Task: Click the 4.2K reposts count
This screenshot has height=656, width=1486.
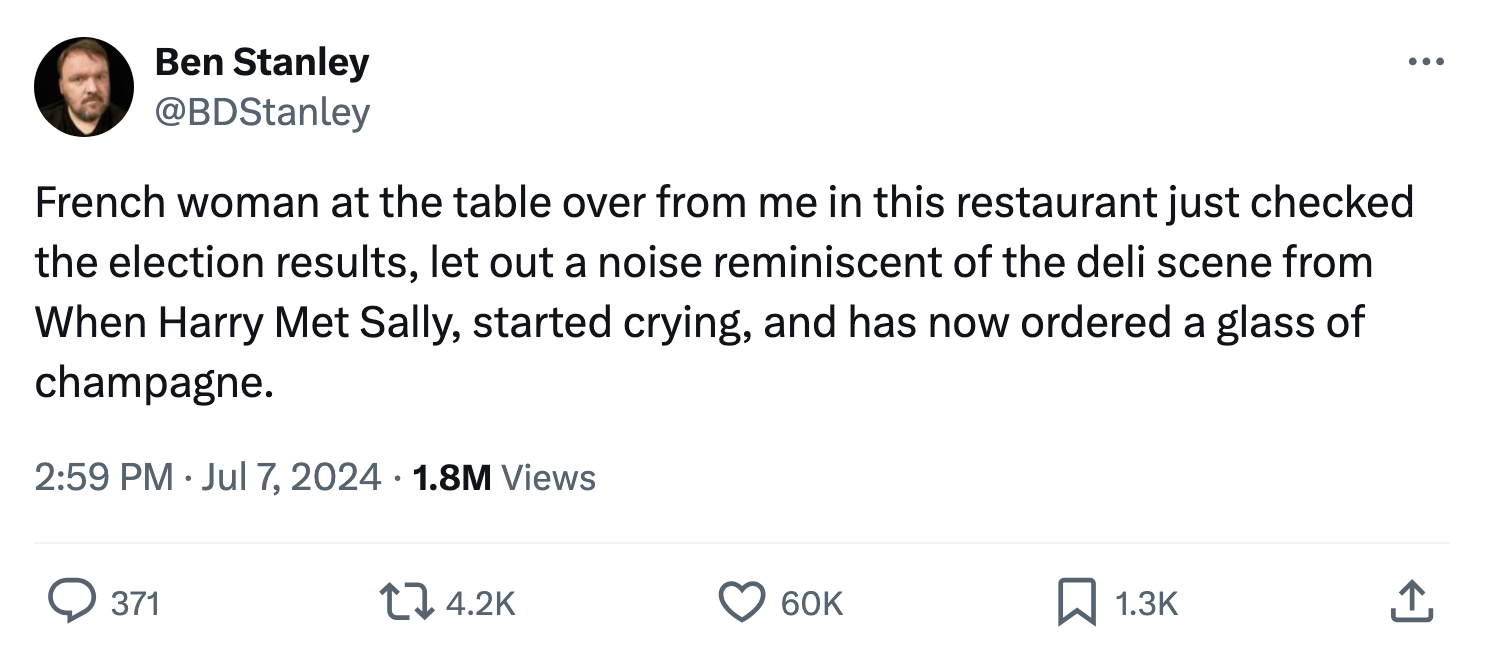Action: click(480, 603)
